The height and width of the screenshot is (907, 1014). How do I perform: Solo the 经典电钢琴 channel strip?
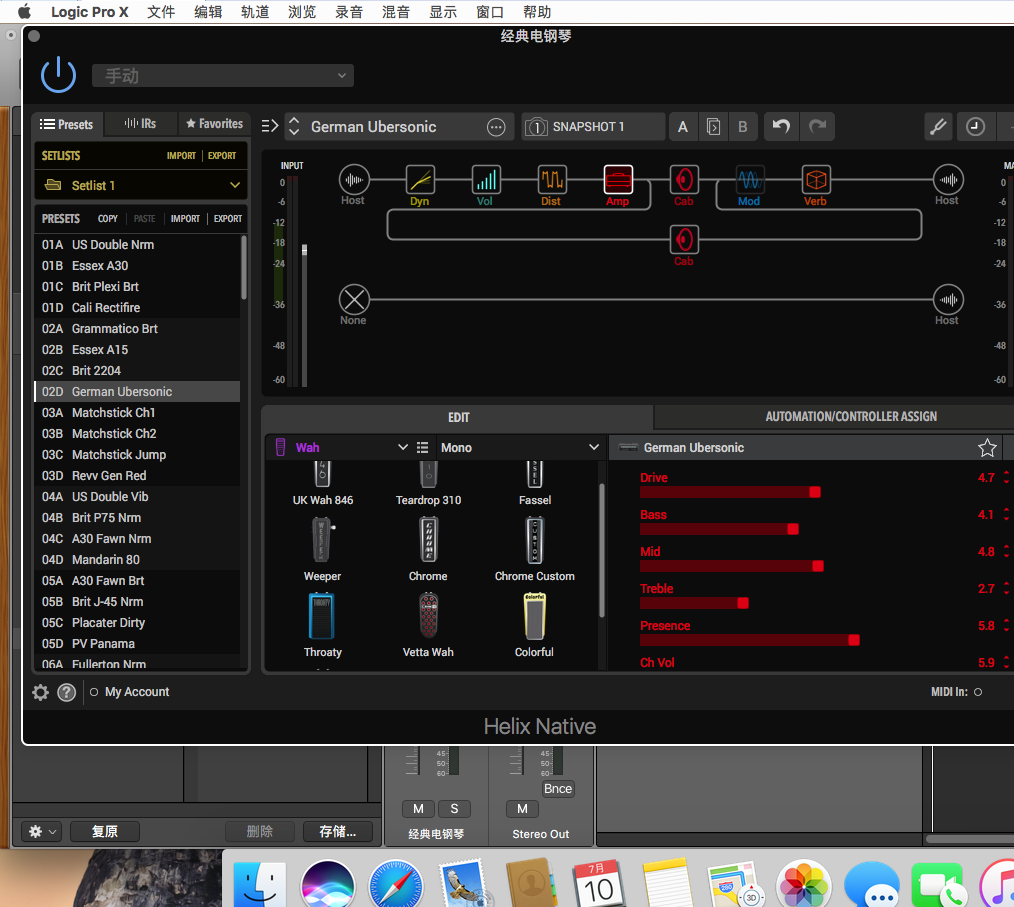pos(454,809)
